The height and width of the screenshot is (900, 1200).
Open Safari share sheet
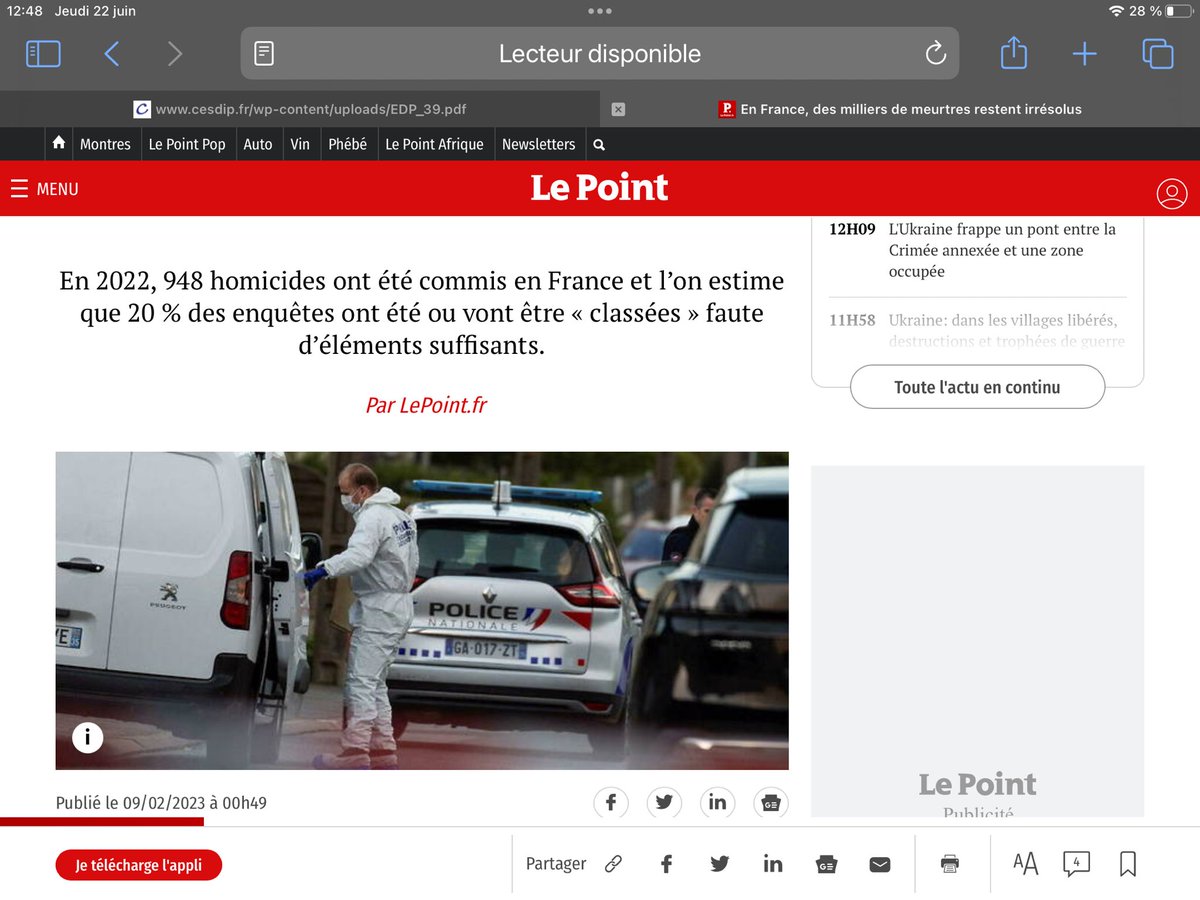click(x=1014, y=52)
